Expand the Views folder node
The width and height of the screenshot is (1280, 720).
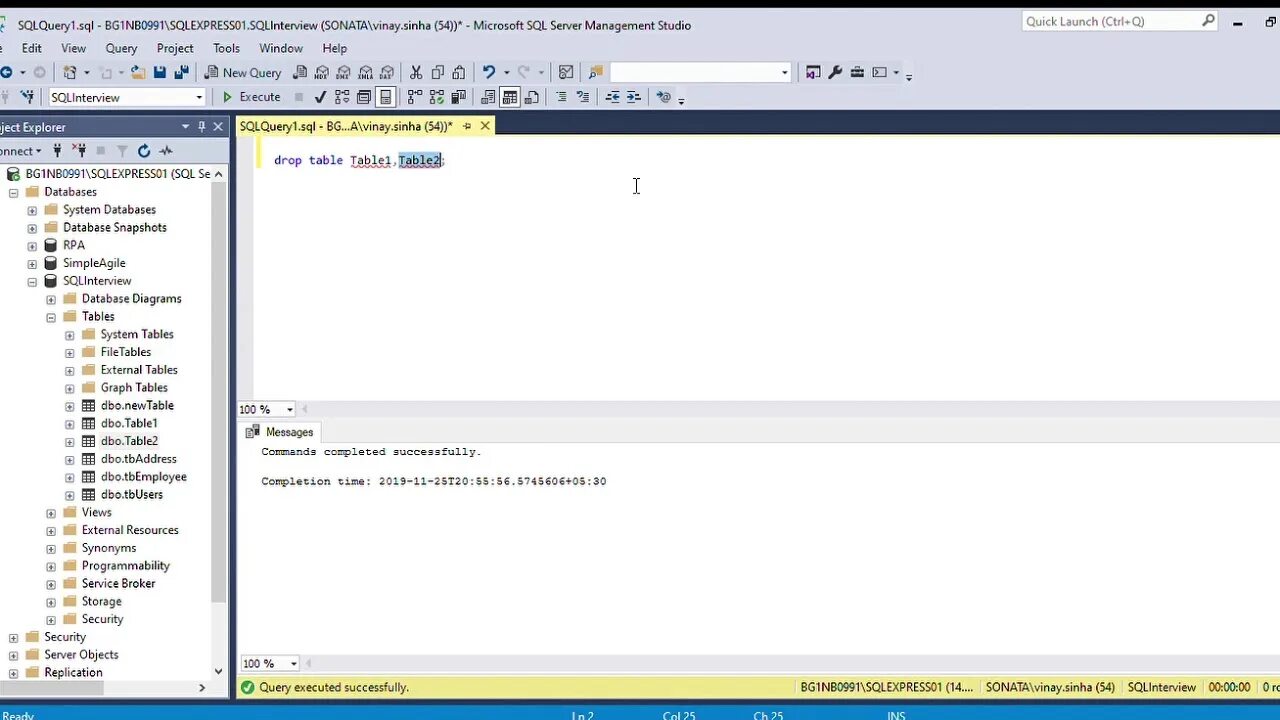(51, 513)
